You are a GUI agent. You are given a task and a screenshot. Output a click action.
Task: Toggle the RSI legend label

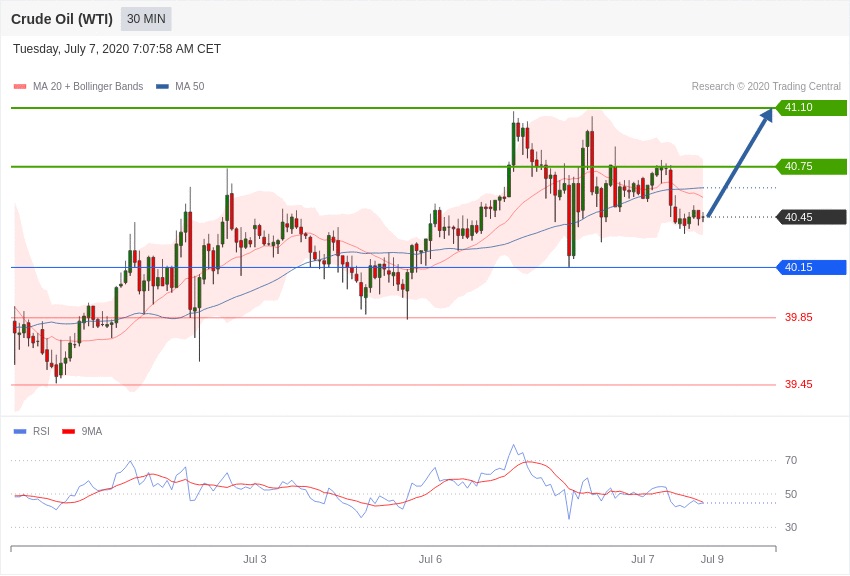(41, 432)
